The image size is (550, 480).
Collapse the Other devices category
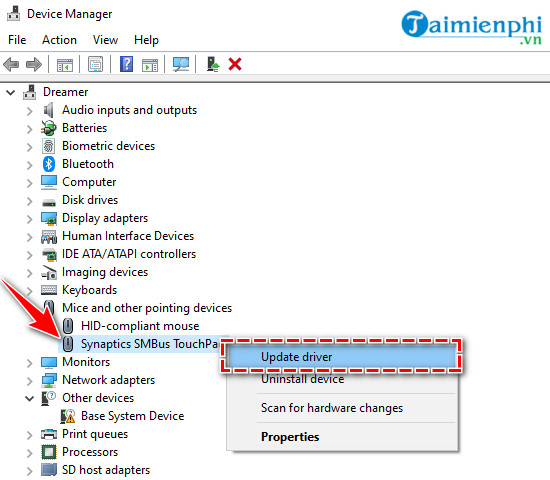[x=29, y=399]
